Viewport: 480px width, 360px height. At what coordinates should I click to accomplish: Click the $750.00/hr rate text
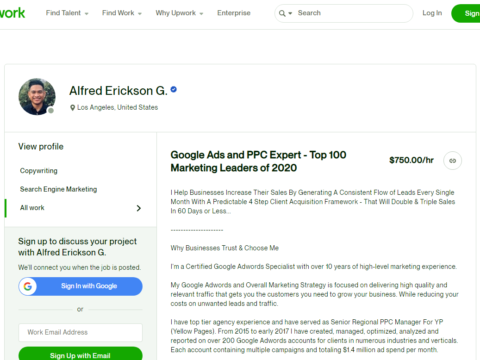[x=411, y=160]
